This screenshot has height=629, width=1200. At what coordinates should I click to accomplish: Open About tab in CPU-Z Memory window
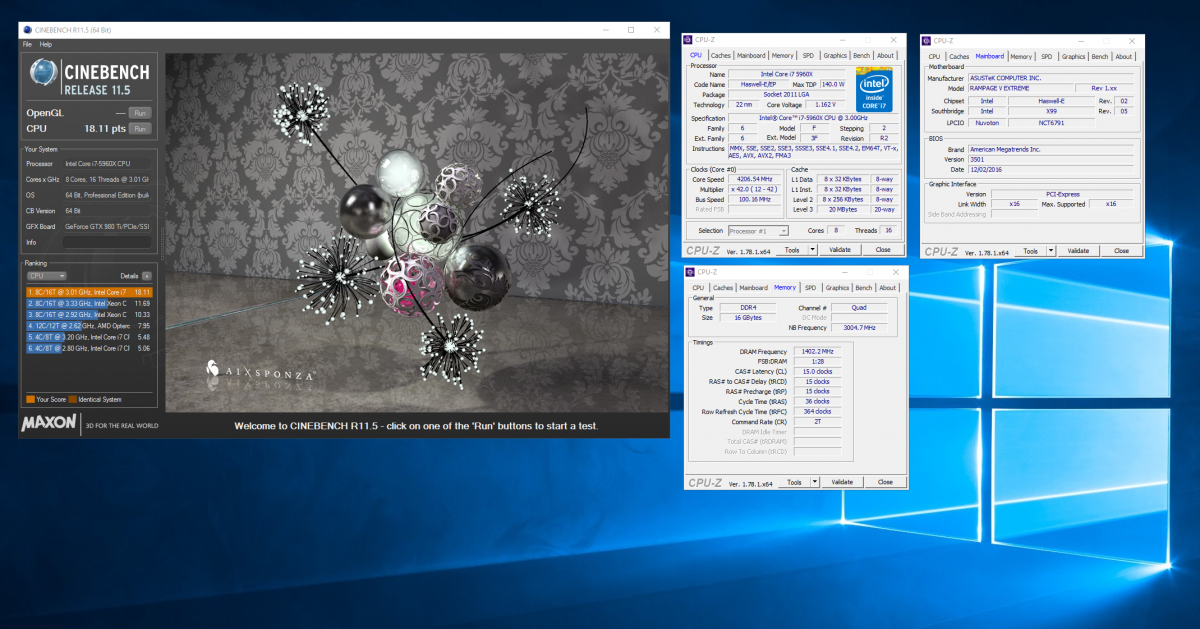pos(888,288)
